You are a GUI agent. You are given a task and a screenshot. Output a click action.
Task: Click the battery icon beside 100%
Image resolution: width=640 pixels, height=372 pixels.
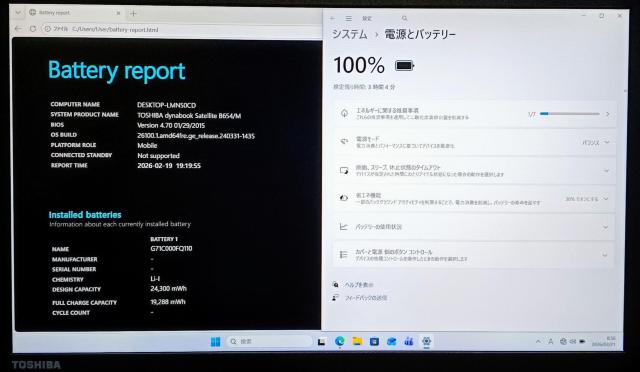pos(404,65)
